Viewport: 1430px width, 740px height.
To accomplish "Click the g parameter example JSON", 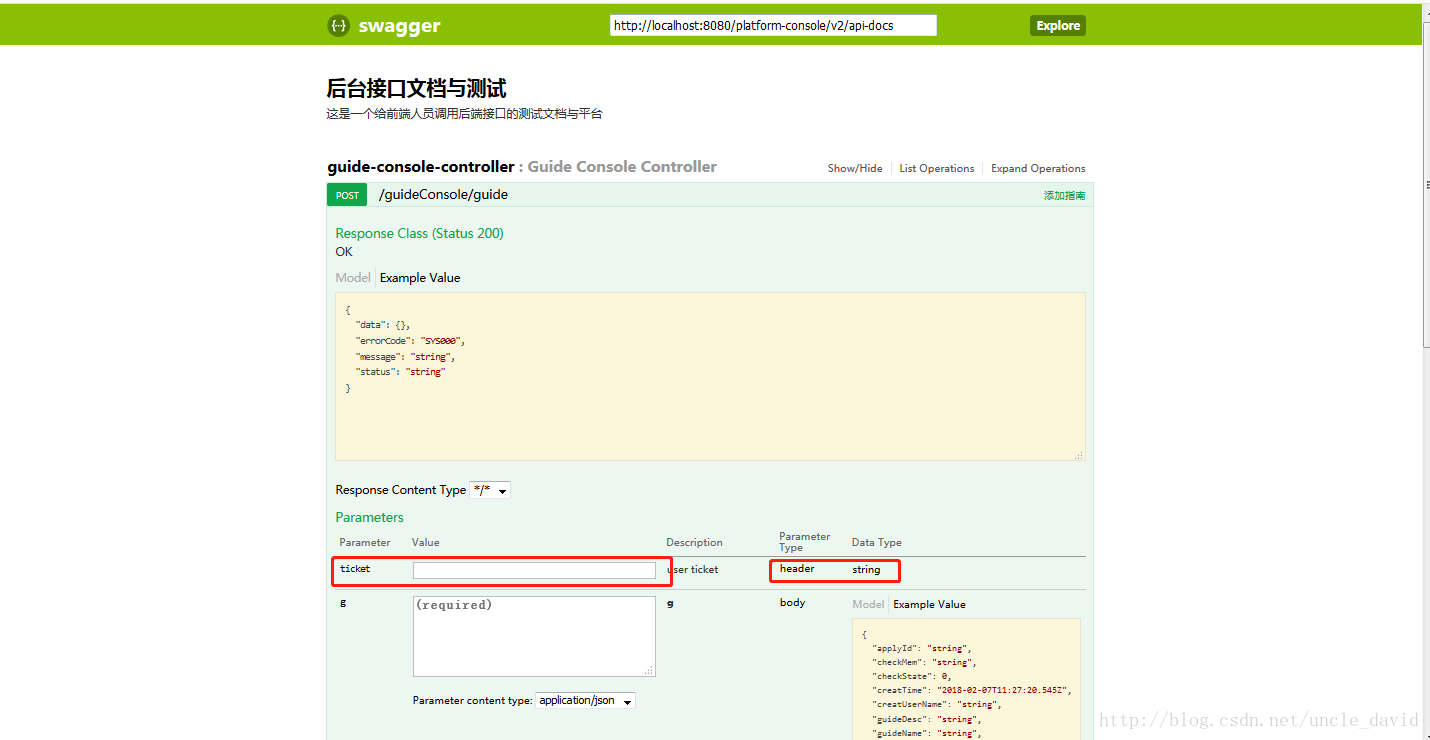I will [x=966, y=679].
